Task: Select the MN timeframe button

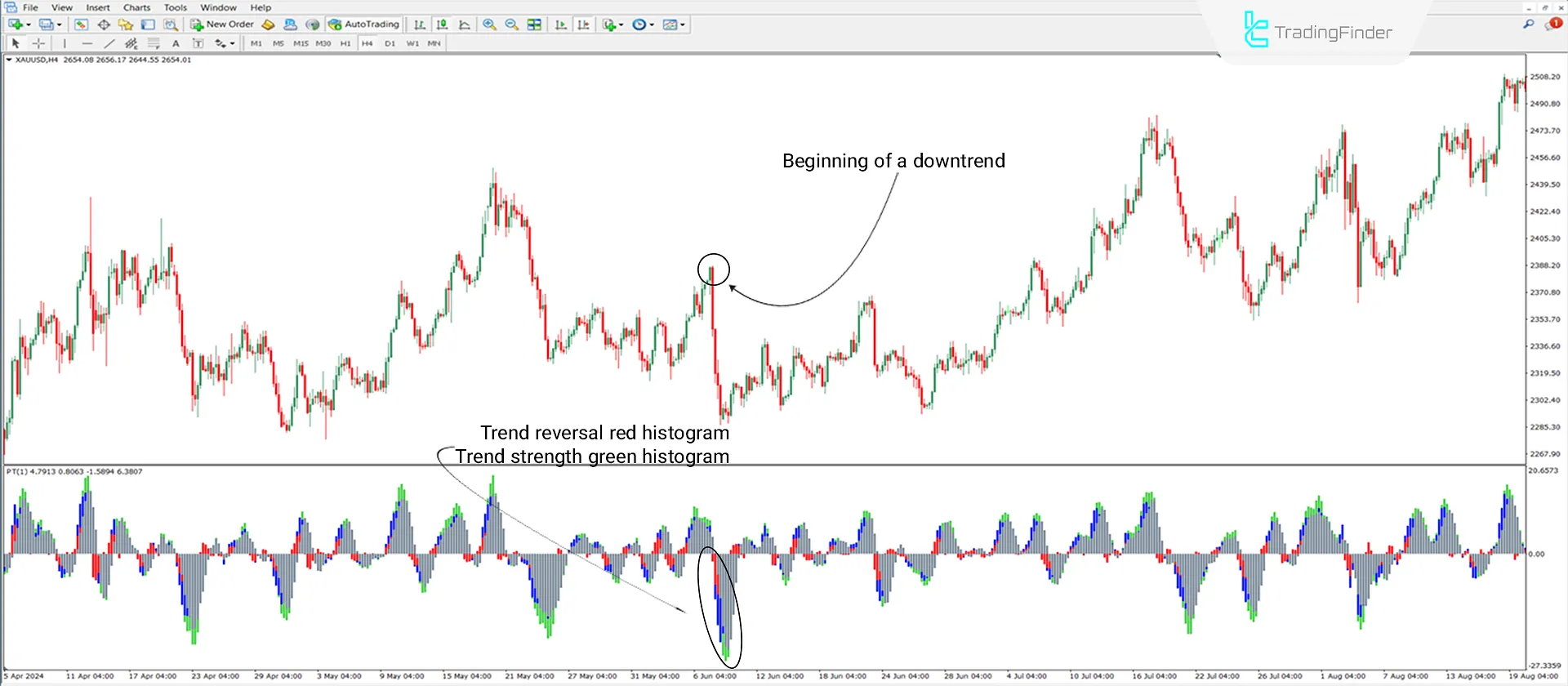Action: [434, 43]
